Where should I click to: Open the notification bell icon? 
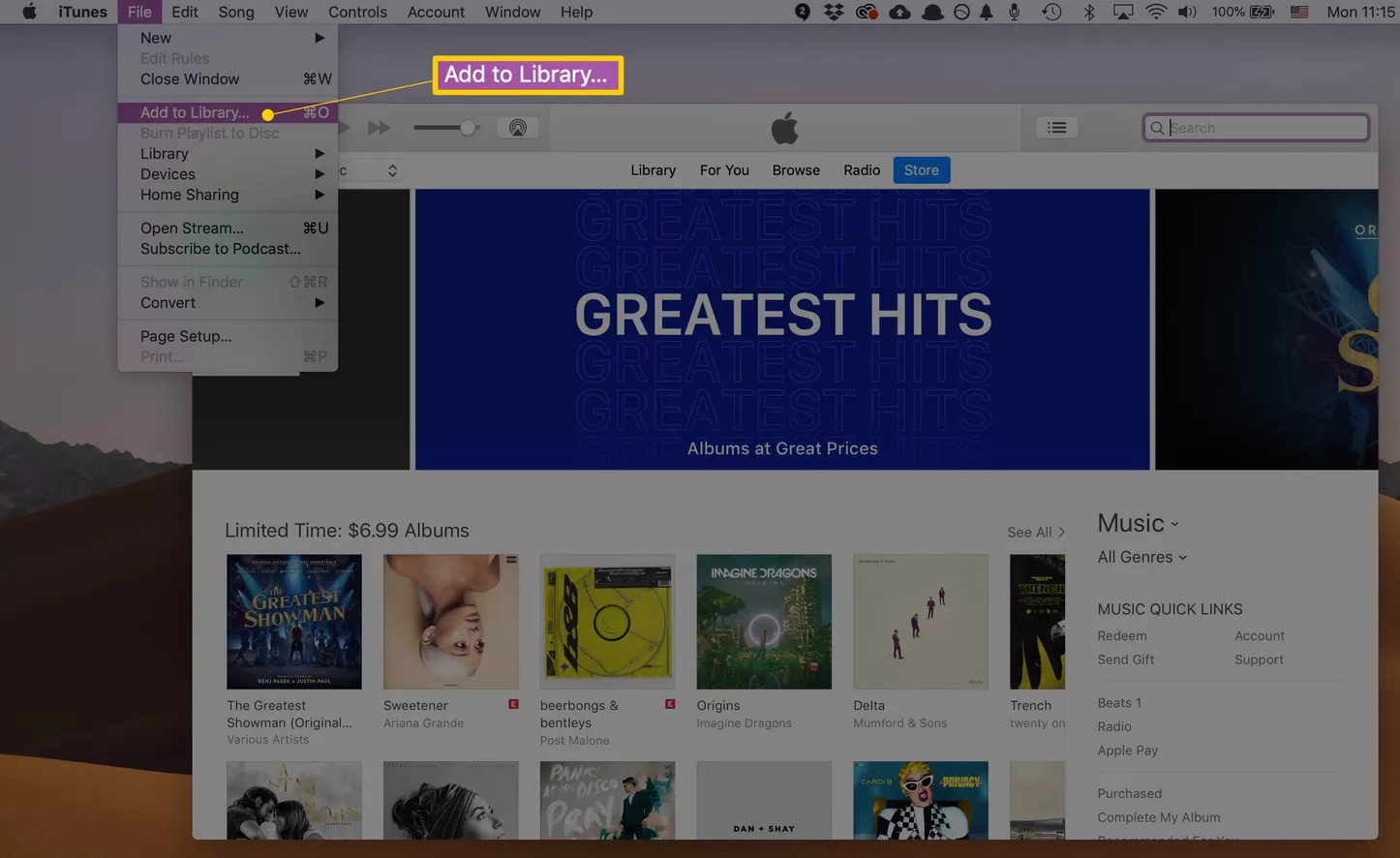pos(986,12)
